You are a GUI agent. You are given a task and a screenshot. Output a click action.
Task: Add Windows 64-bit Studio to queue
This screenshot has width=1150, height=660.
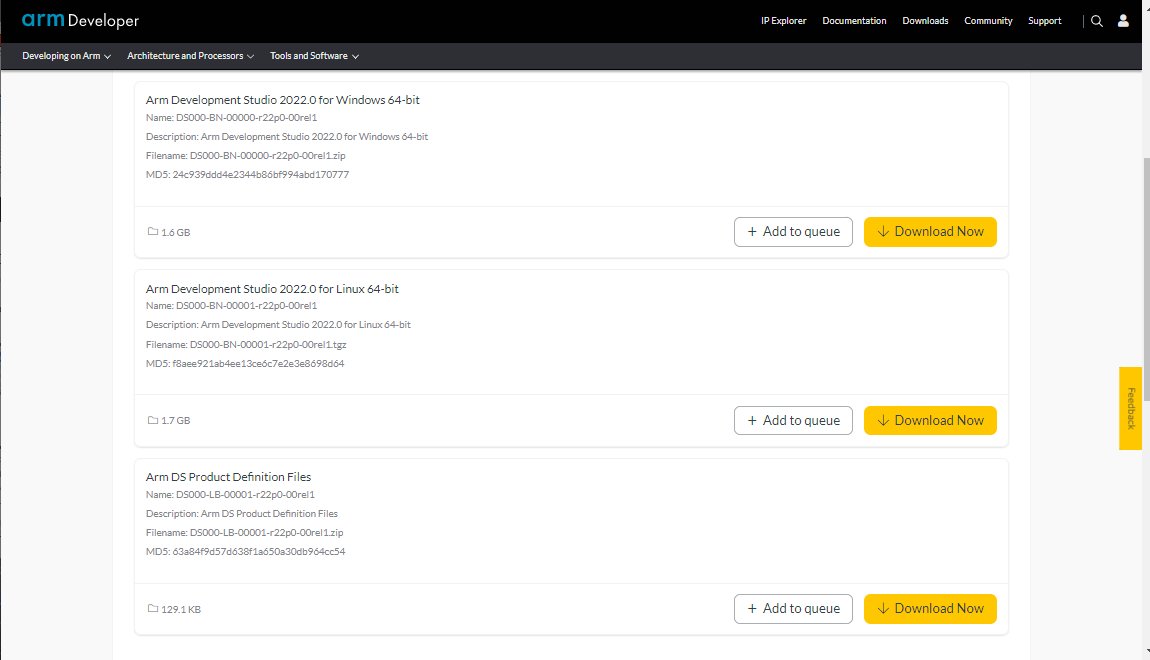click(x=793, y=232)
